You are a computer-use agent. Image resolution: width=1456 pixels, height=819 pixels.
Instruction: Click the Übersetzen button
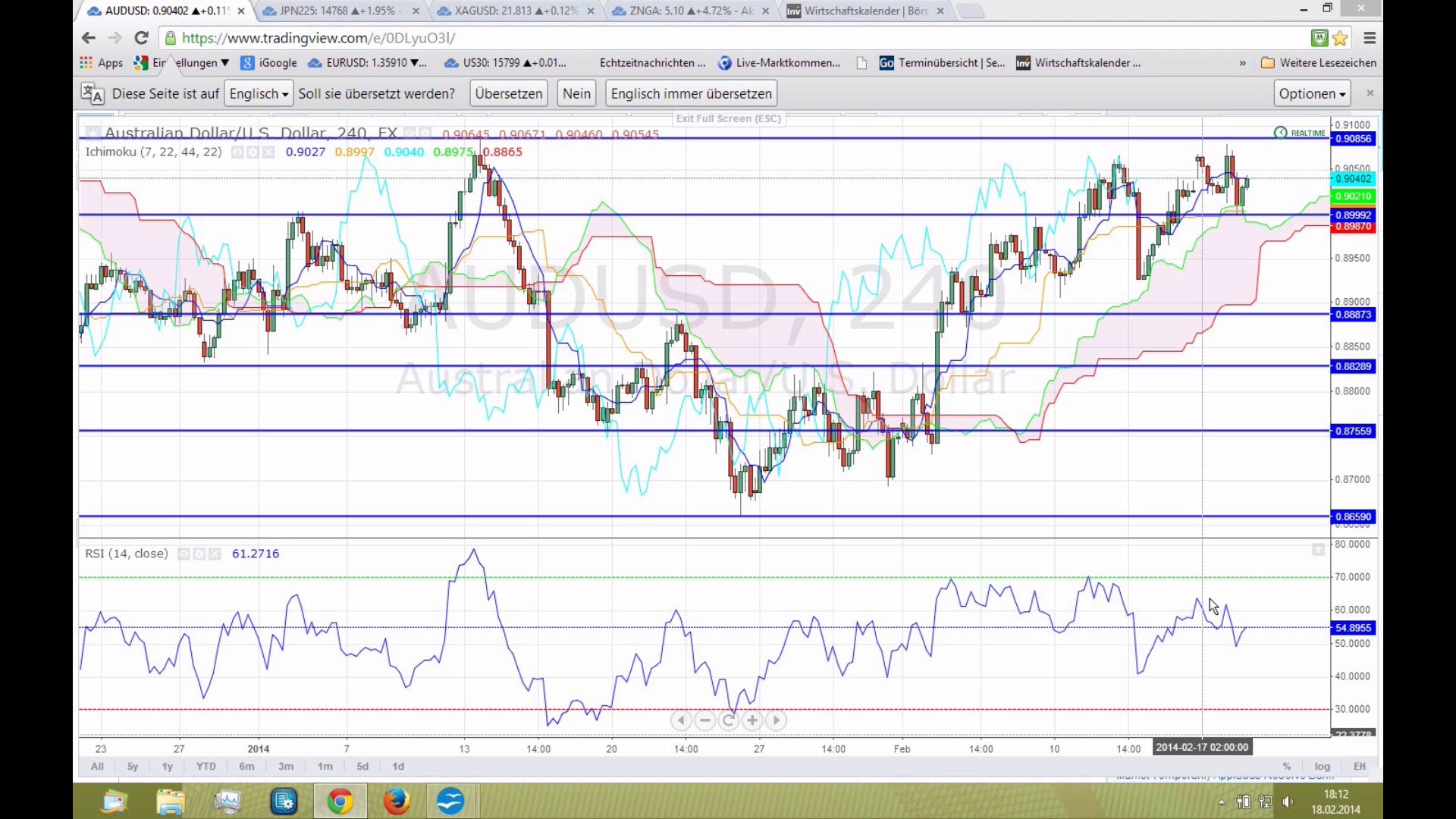pyautogui.click(x=509, y=94)
